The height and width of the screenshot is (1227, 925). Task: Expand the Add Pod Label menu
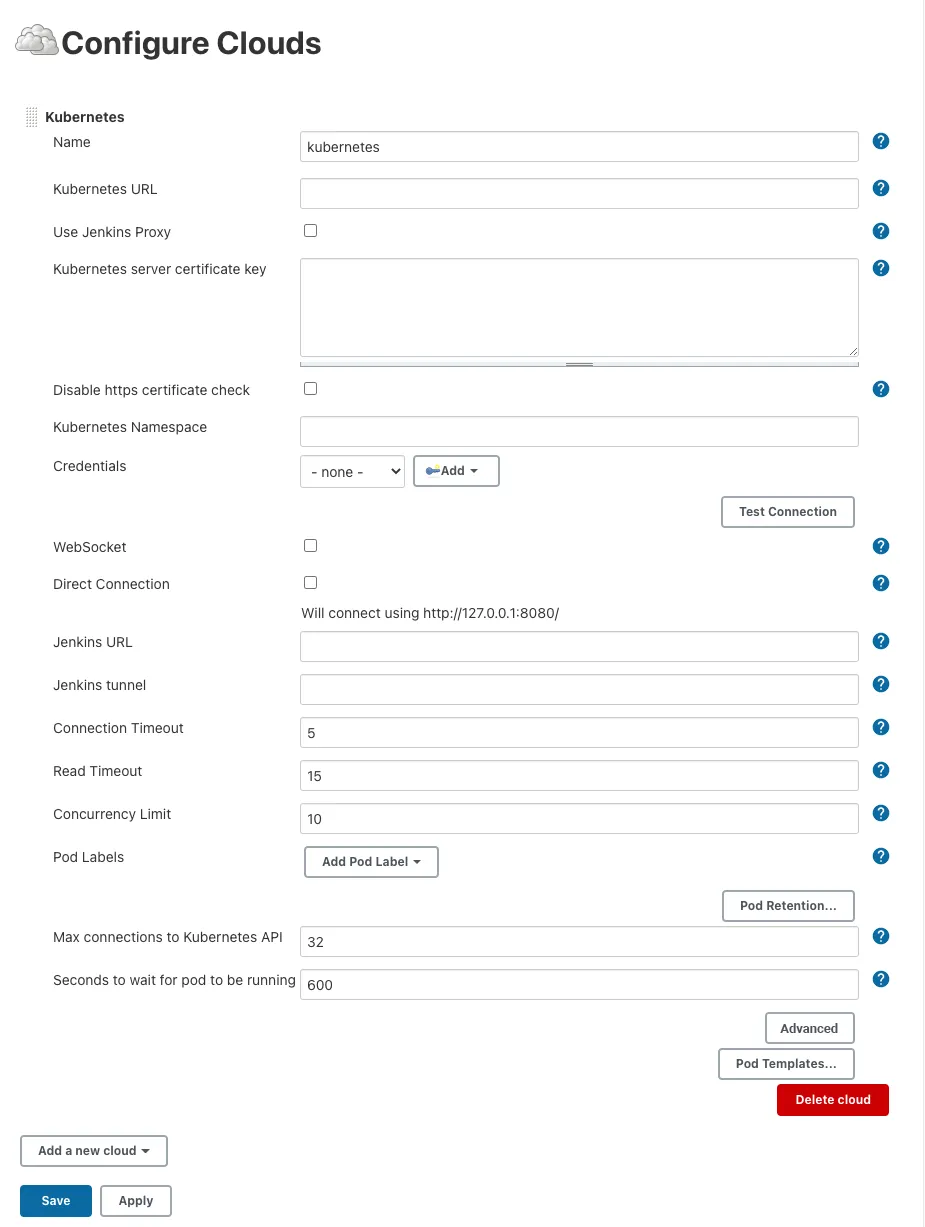tap(371, 862)
